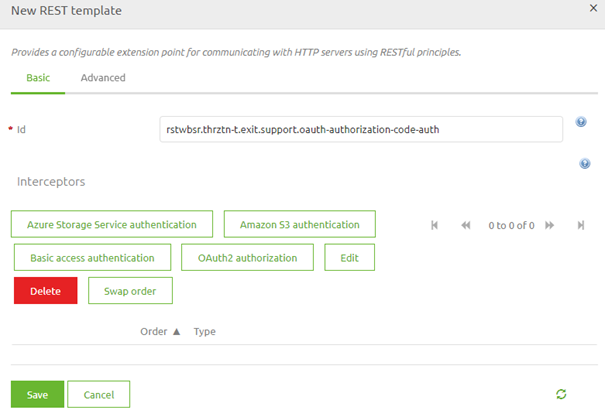Go to last page of interceptors

point(581,225)
